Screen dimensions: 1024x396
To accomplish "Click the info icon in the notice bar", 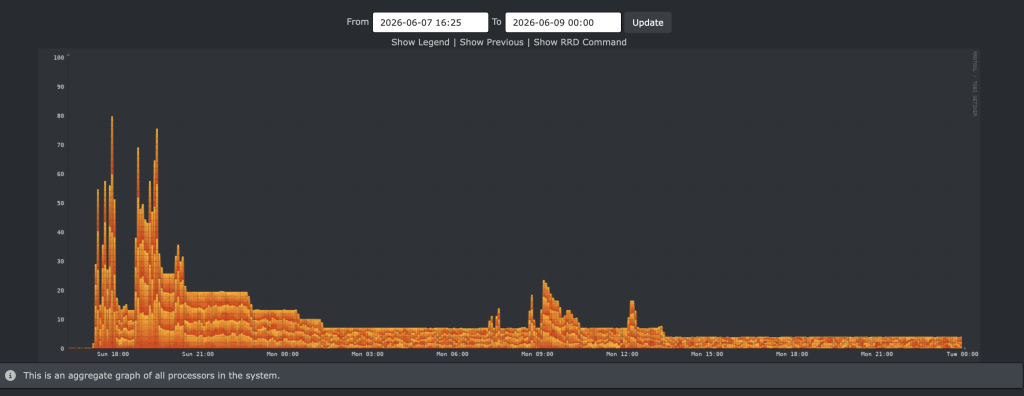I will (x=10, y=375).
